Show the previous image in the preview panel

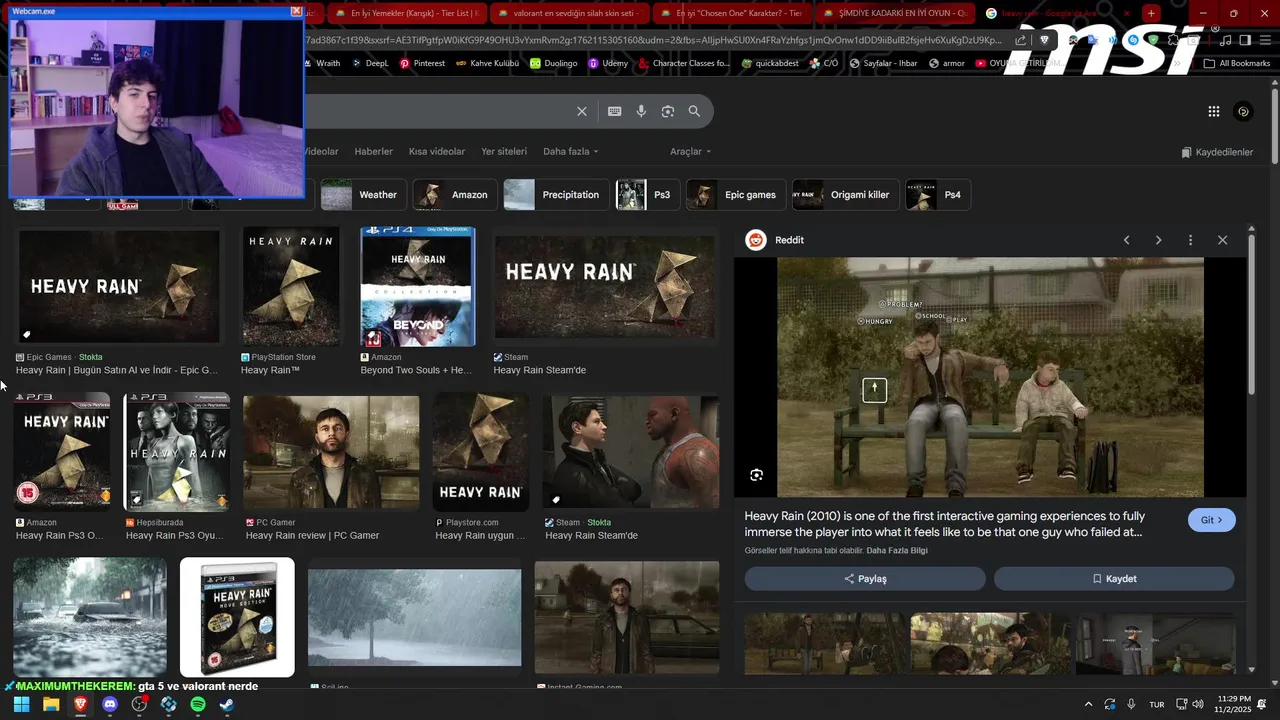(1126, 240)
